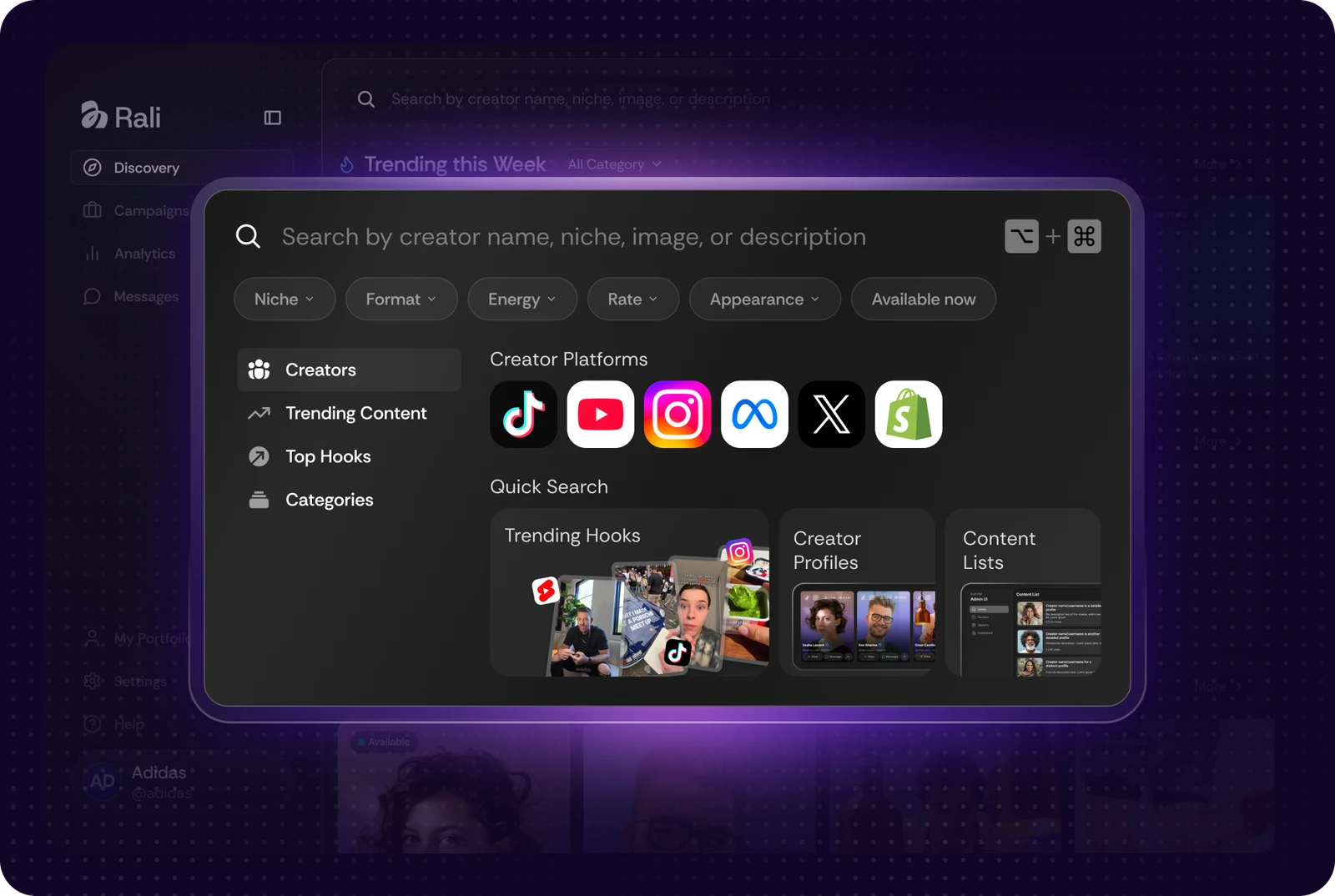Open Creator Profiles quick search card
The width and height of the screenshot is (1335, 896).
pos(857,592)
